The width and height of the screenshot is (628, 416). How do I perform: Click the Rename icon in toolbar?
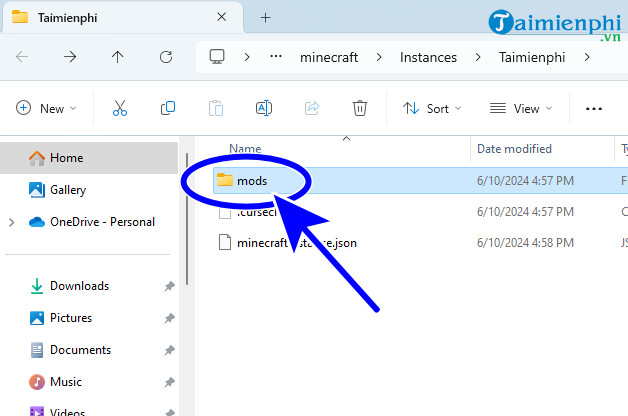point(264,108)
